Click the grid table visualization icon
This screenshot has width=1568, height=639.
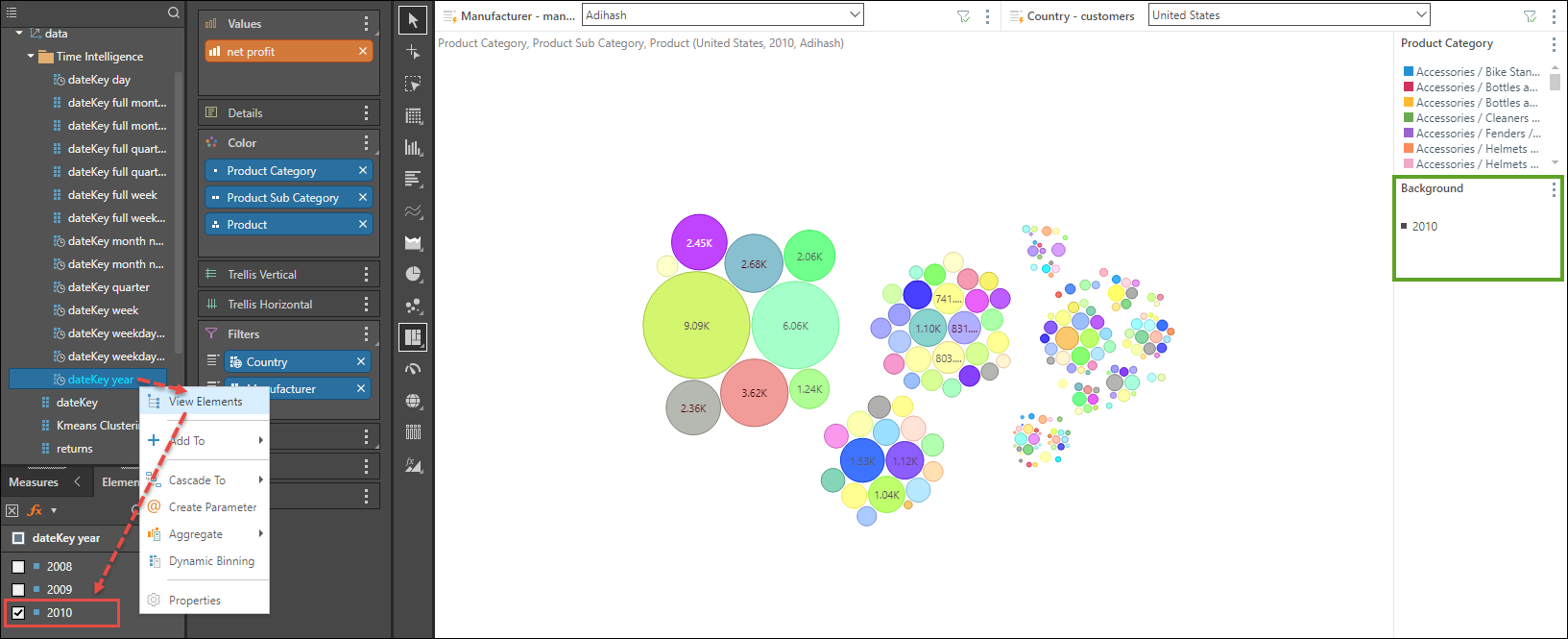tap(413, 116)
